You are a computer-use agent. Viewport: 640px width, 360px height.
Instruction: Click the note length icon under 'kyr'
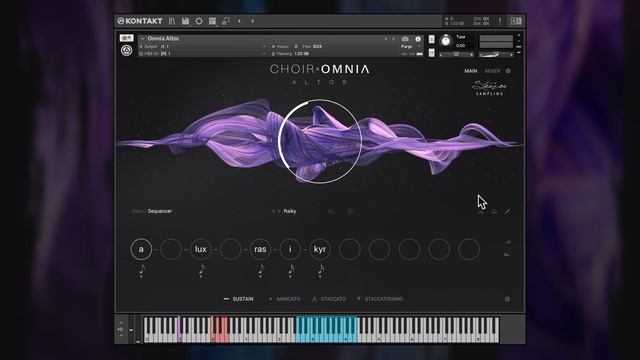[321, 271]
